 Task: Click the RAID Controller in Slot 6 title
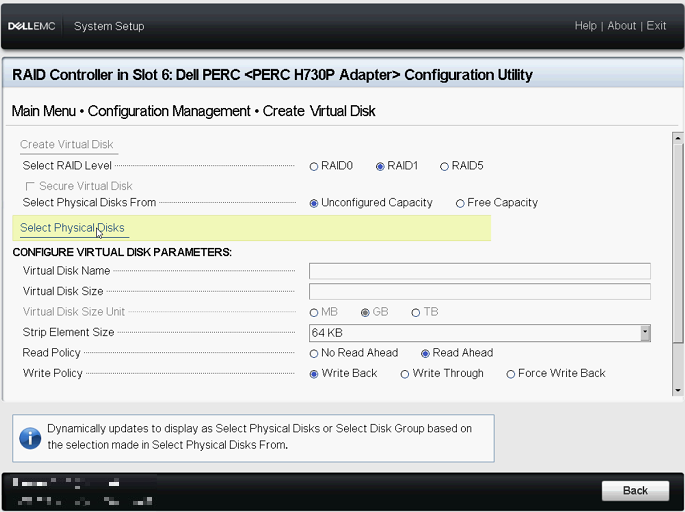(272, 75)
